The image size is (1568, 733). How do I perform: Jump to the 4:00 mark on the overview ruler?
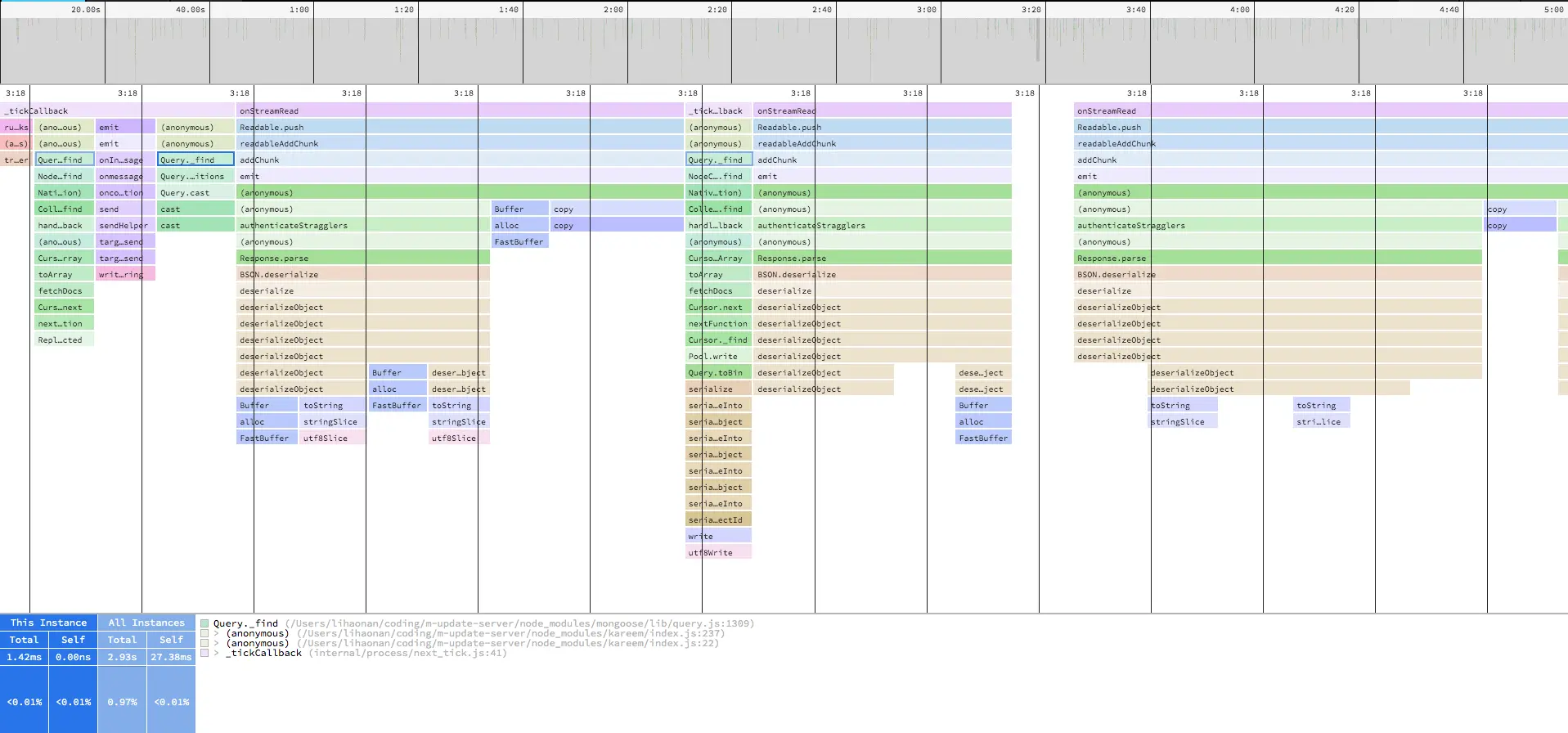1240,10
